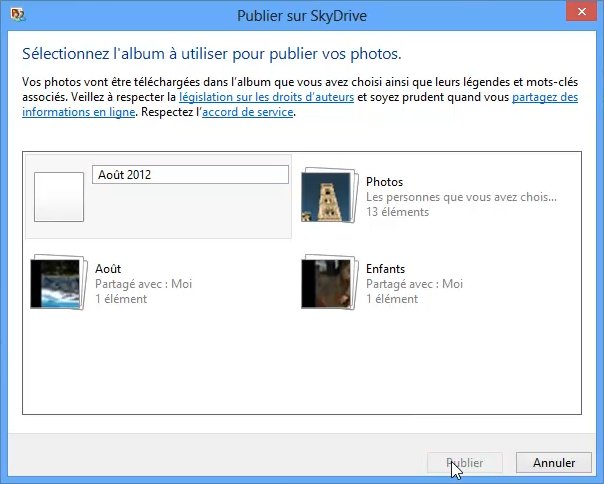Click the Publier sur SkyDrive title bar text
The image size is (604, 484).
coord(301,16)
